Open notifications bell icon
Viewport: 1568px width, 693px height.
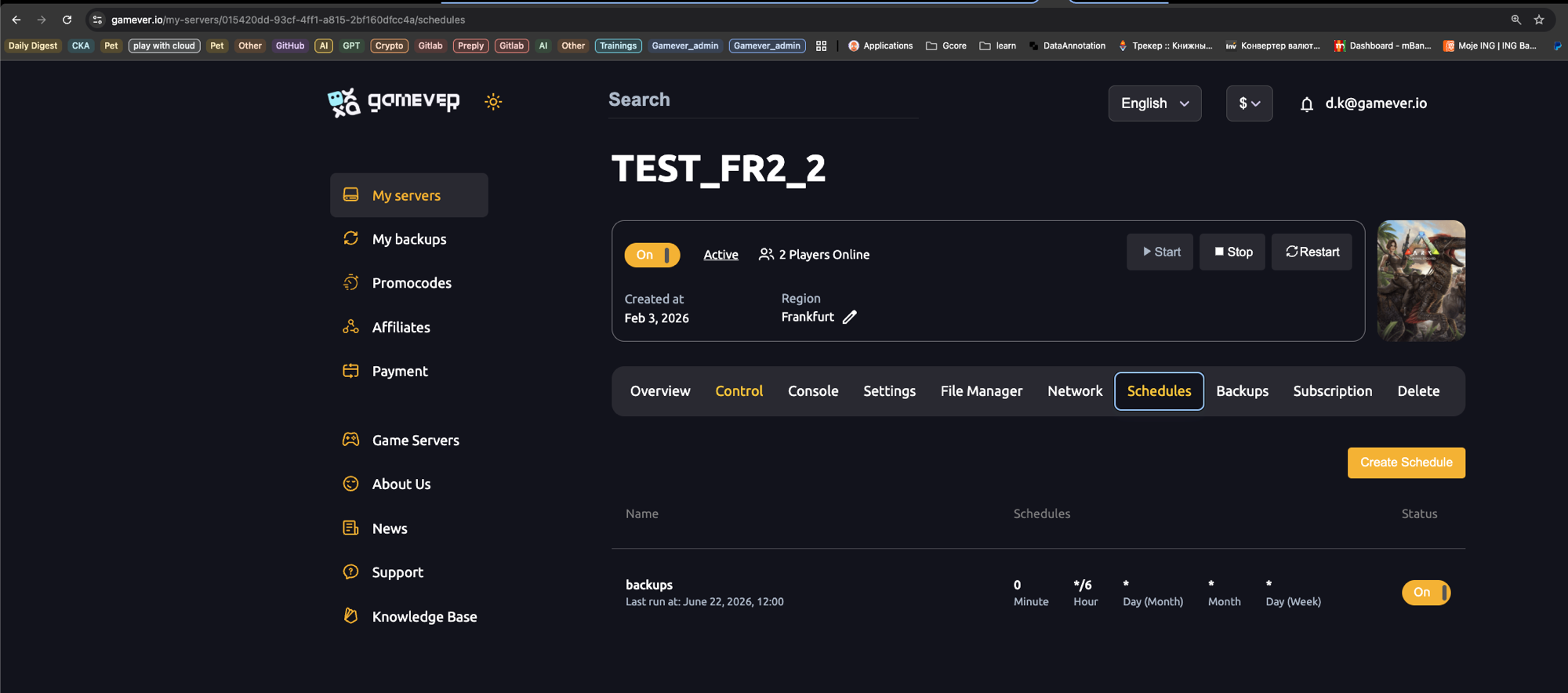(x=1306, y=104)
